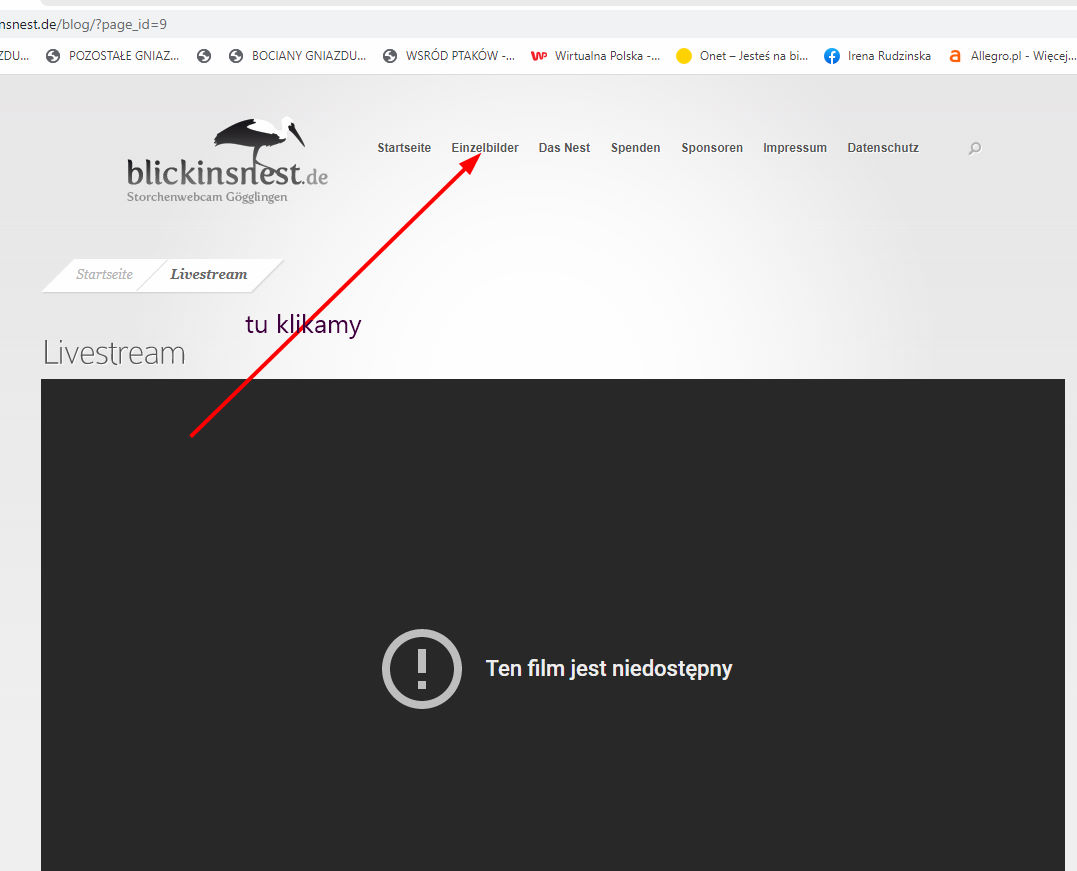Open the Datenschutz menu item
Image resolution: width=1077 pixels, height=871 pixels.
click(x=883, y=148)
